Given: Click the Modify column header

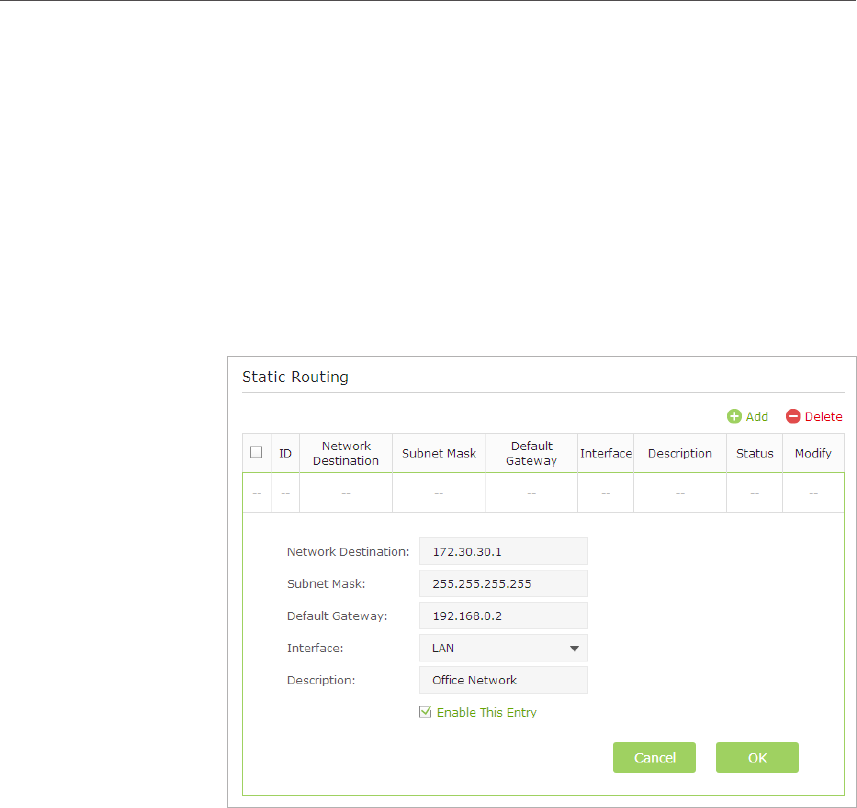Looking at the screenshot, I should coord(813,453).
